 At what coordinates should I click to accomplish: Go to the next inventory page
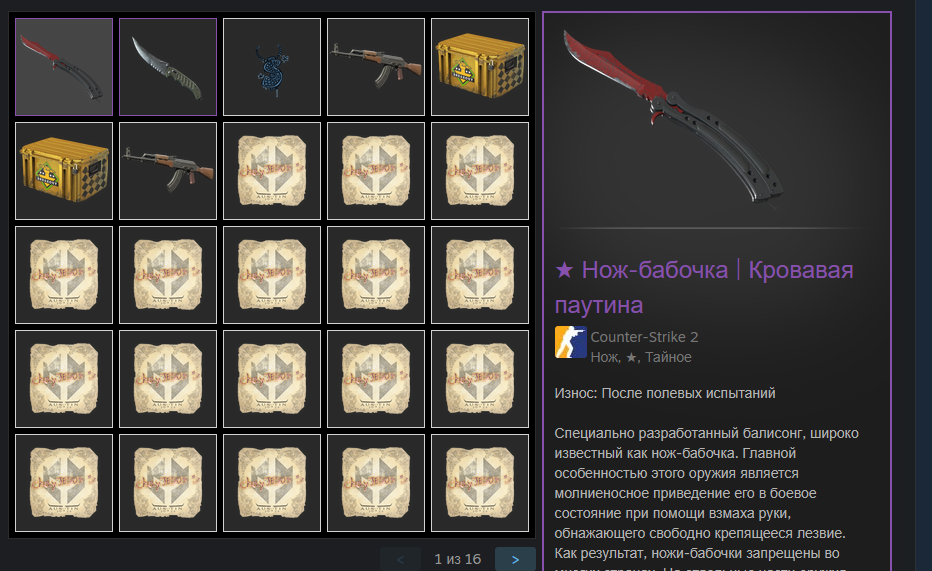point(515,559)
